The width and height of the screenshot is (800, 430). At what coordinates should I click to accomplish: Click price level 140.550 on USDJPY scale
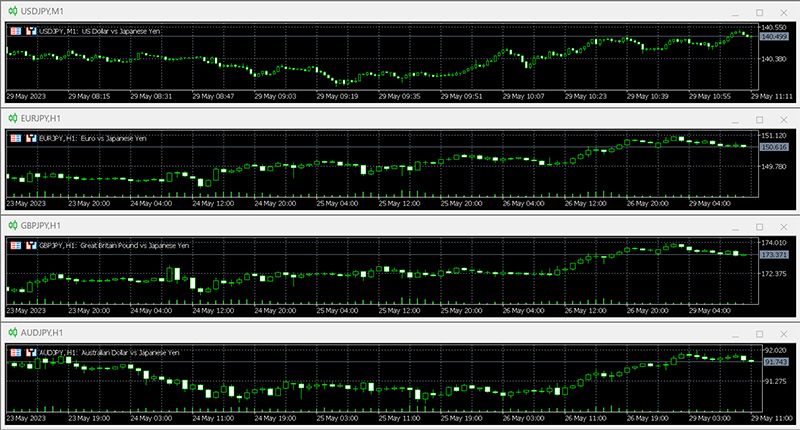(x=774, y=28)
